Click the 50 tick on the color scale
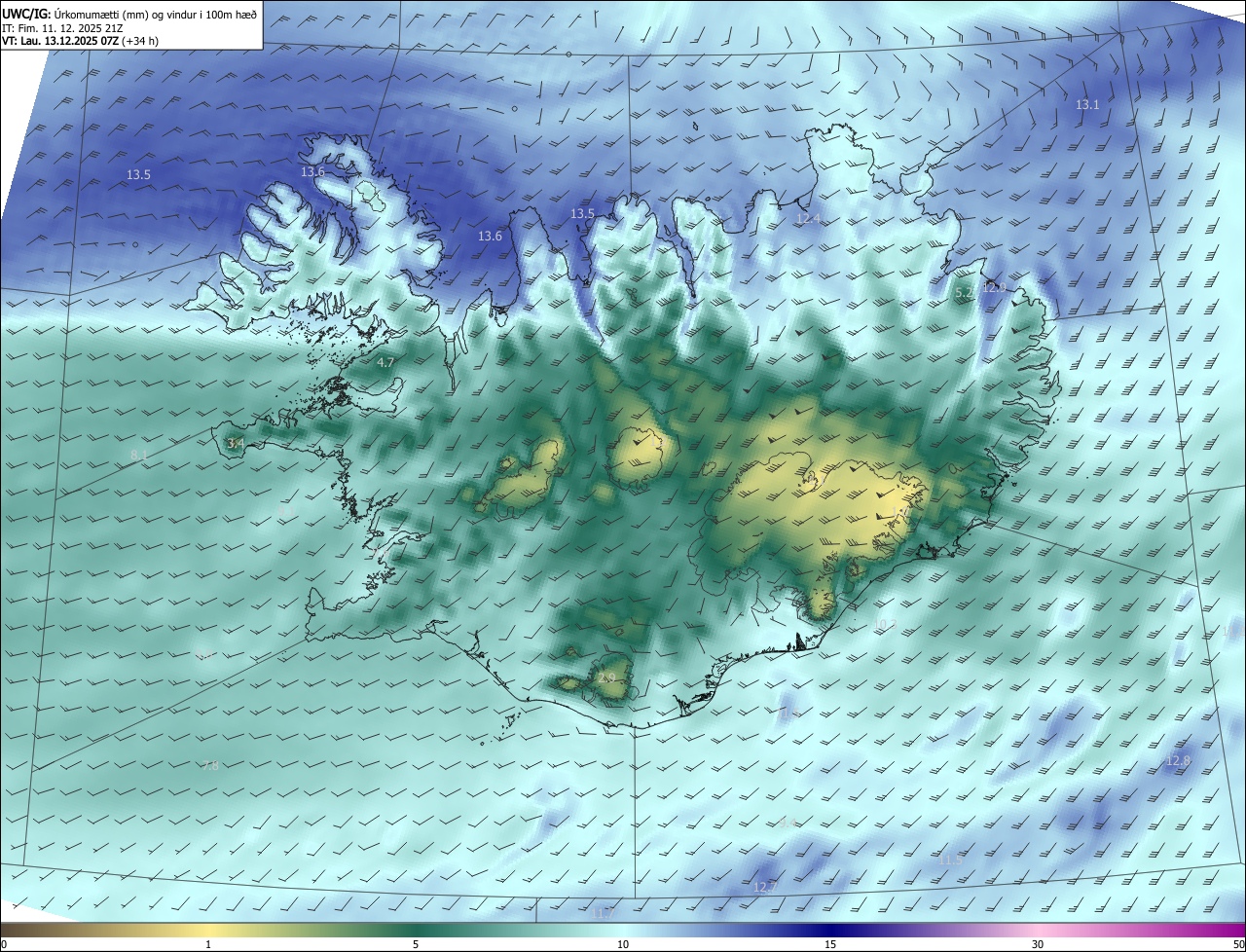1246x952 pixels. [x=1238, y=944]
